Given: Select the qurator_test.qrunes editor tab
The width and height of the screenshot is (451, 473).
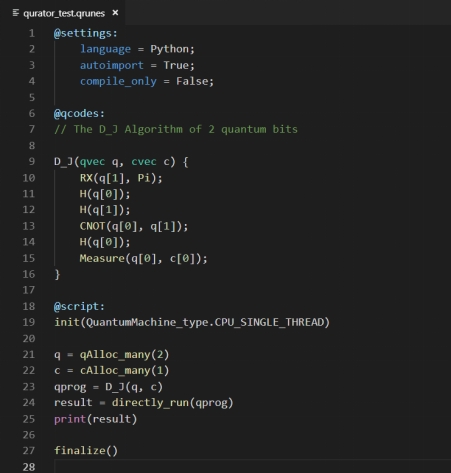Looking at the screenshot, I should tap(63, 13).
